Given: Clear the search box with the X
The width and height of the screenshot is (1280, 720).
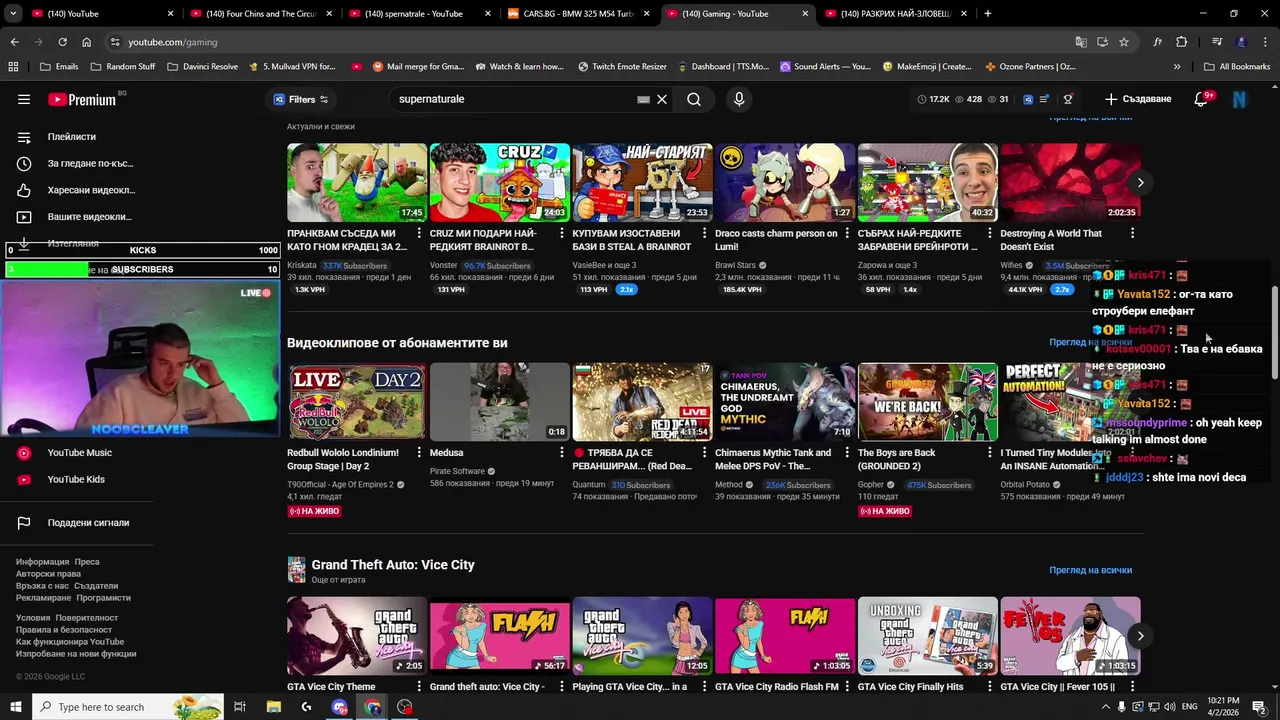Looking at the screenshot, I should click(662, 99).
